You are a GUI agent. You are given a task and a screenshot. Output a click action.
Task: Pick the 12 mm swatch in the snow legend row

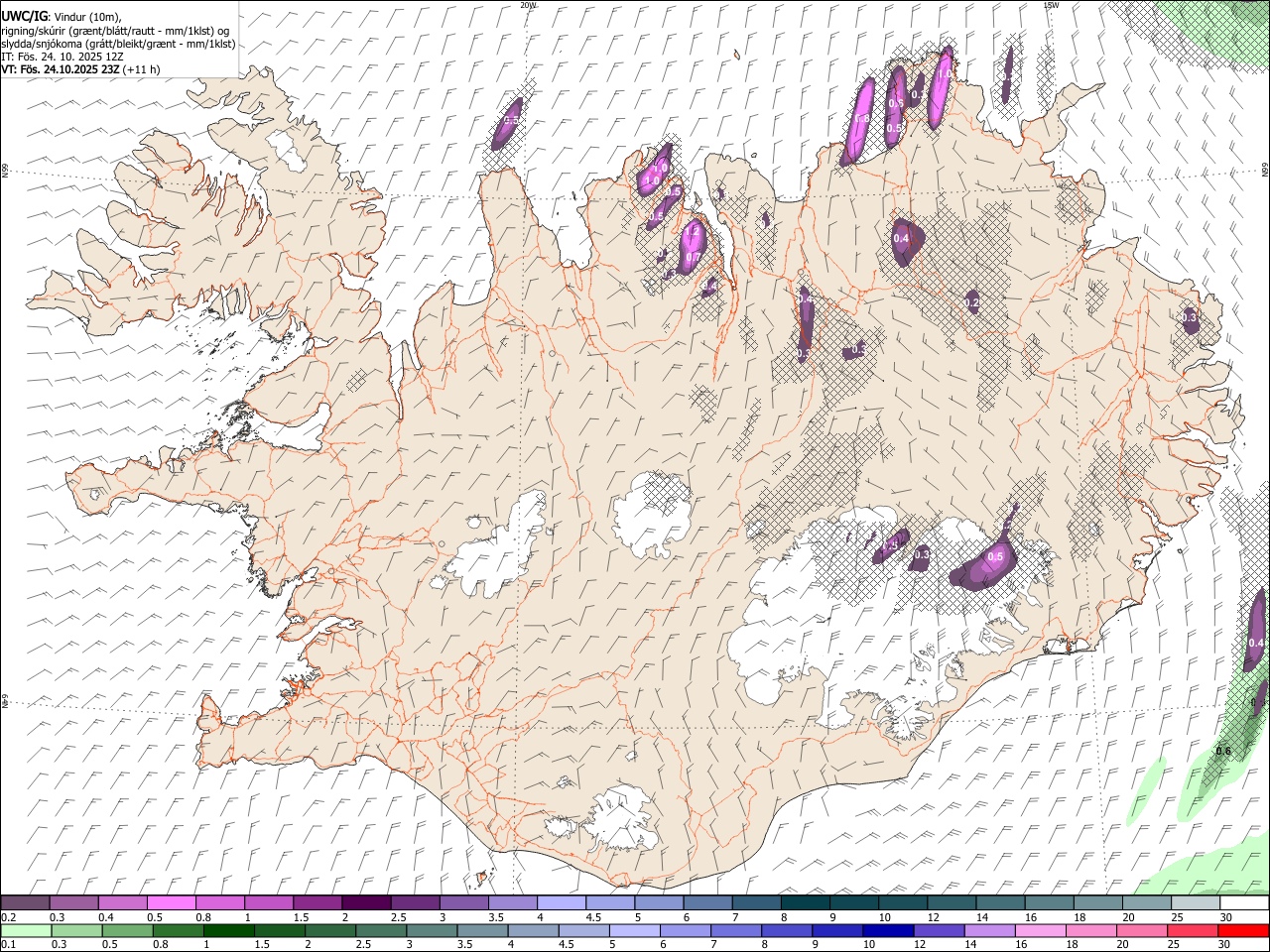pyautogui.click(x=951, y=903)
